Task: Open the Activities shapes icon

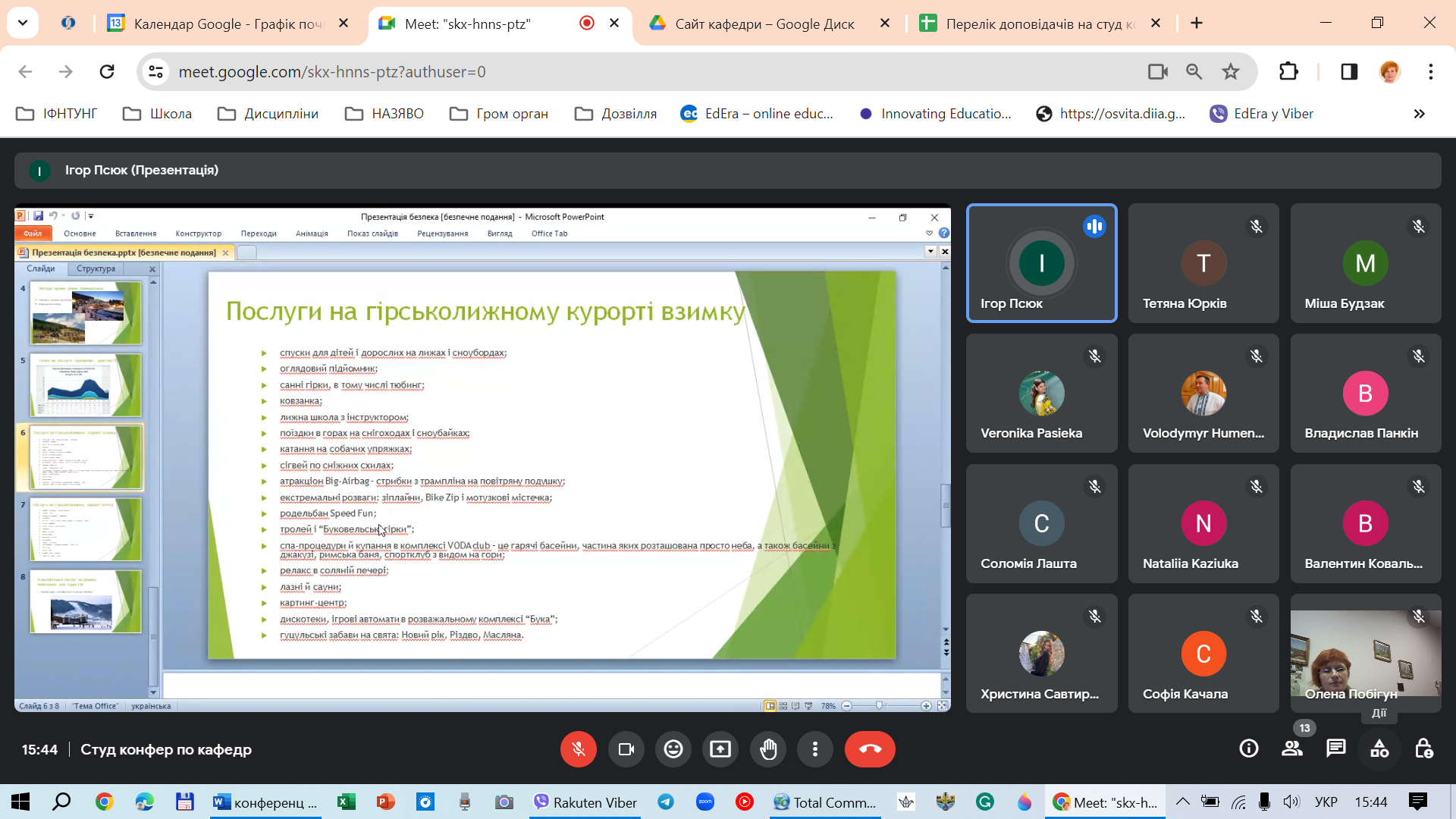Action: 1379,749
